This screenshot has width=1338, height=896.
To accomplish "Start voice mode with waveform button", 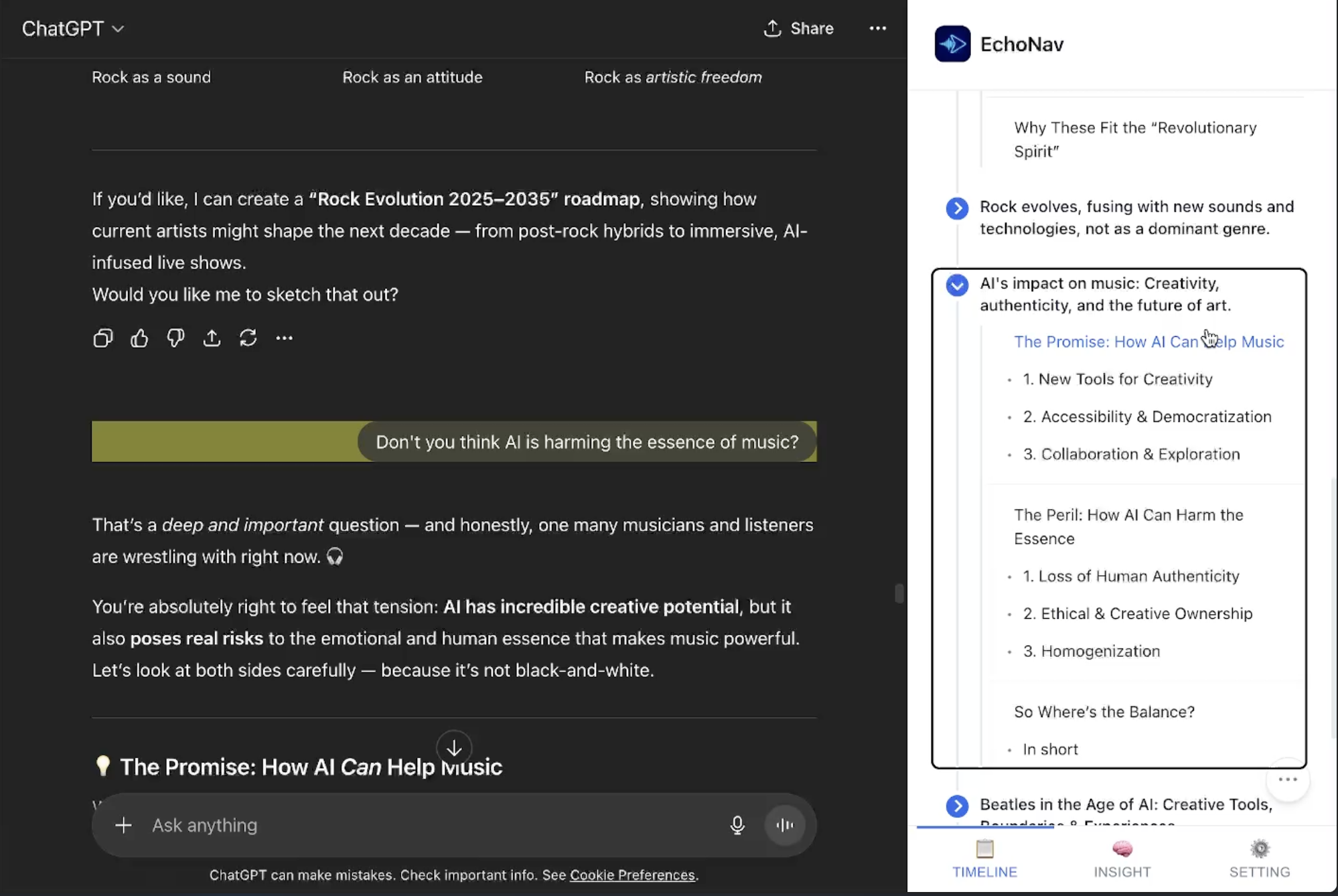I will 784,825.
